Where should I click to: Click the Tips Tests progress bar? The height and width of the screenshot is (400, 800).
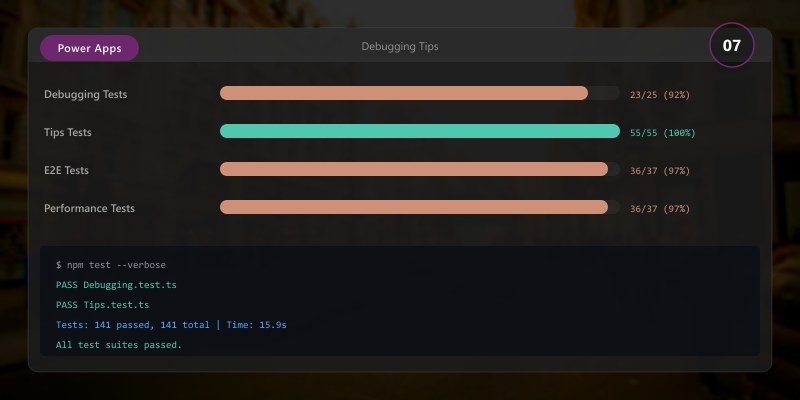420,131
